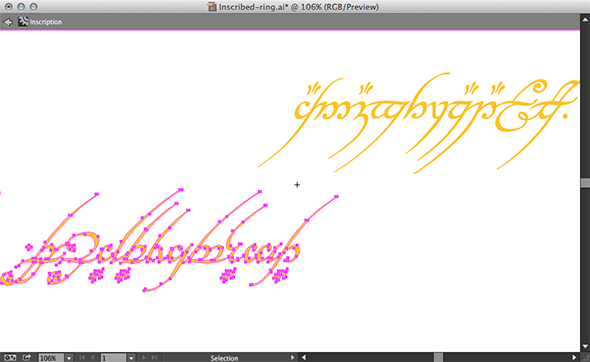Go to first artboard button
Viewport: 590px width, 362px height.
(x=82, y=357)
